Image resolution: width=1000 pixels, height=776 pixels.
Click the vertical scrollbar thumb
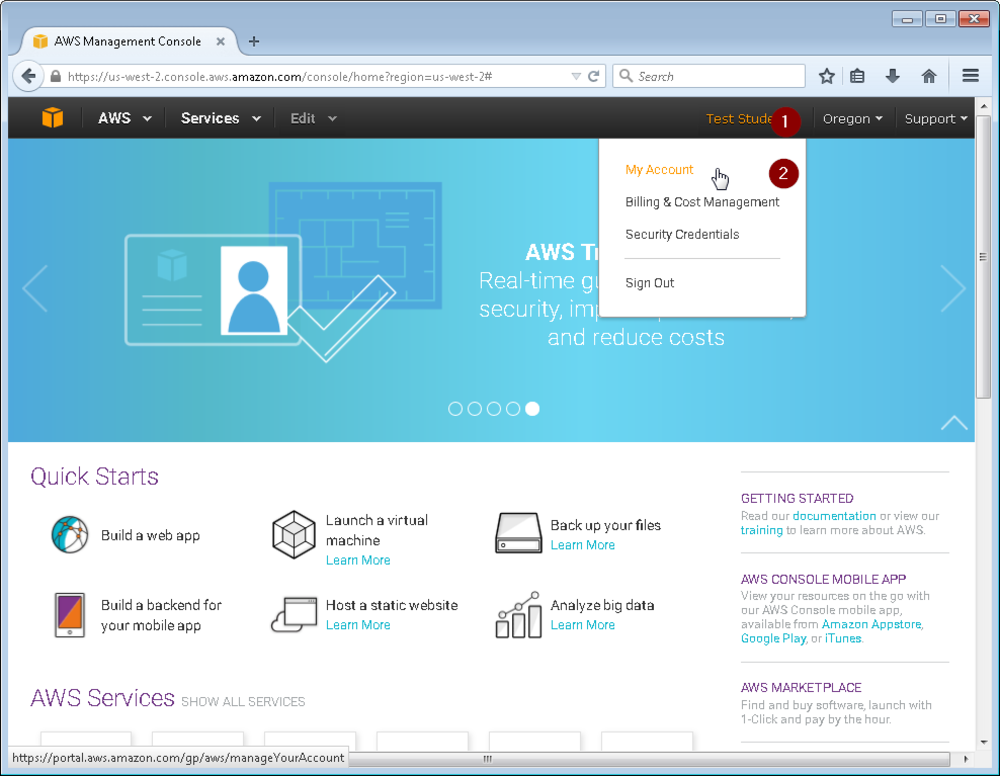[x=983, y=256]
